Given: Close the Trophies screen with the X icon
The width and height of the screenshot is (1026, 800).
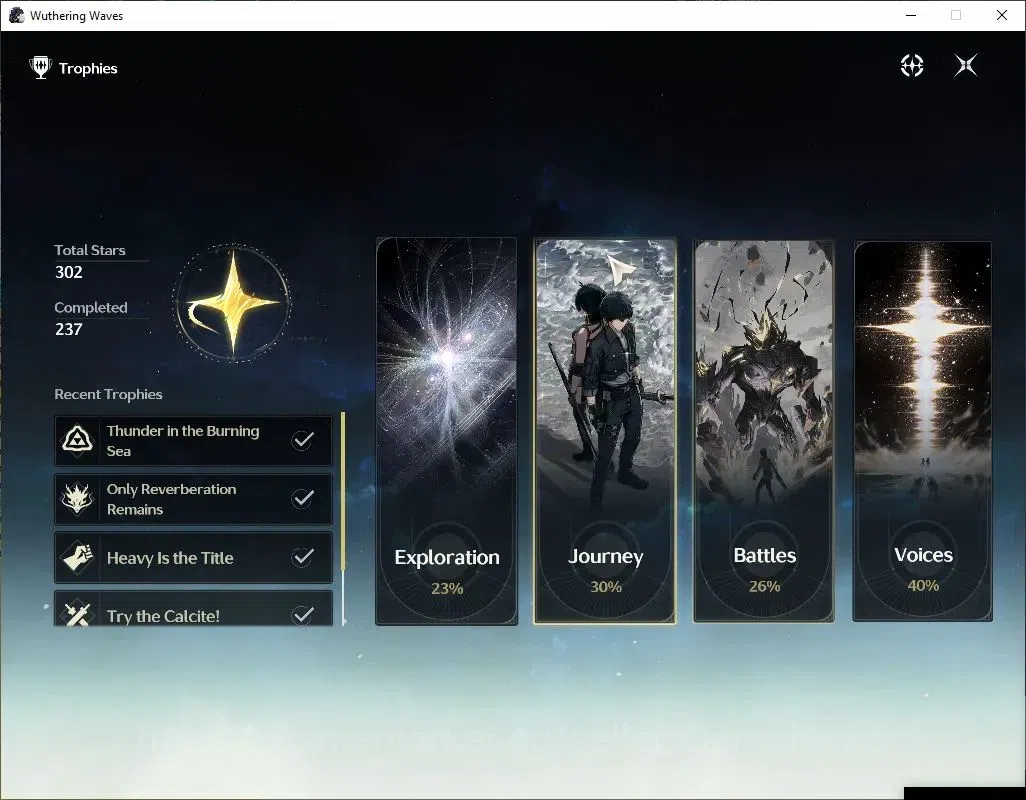Looking at the screenshot, I should click(x=966, y=65).
